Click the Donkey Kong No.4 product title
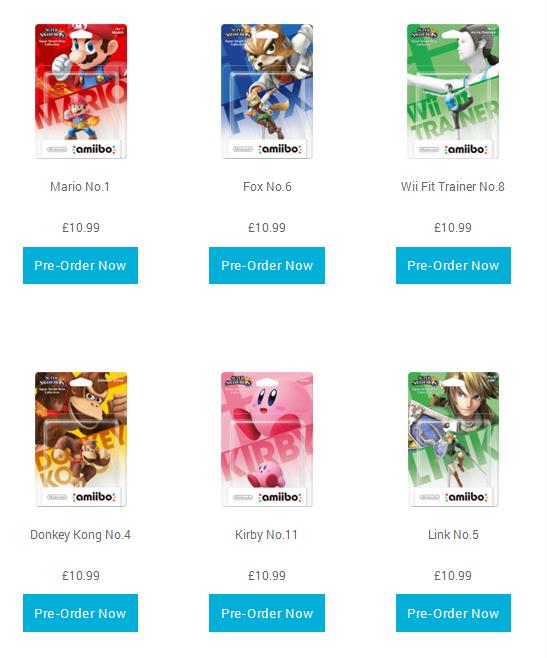 coord(80,535)
